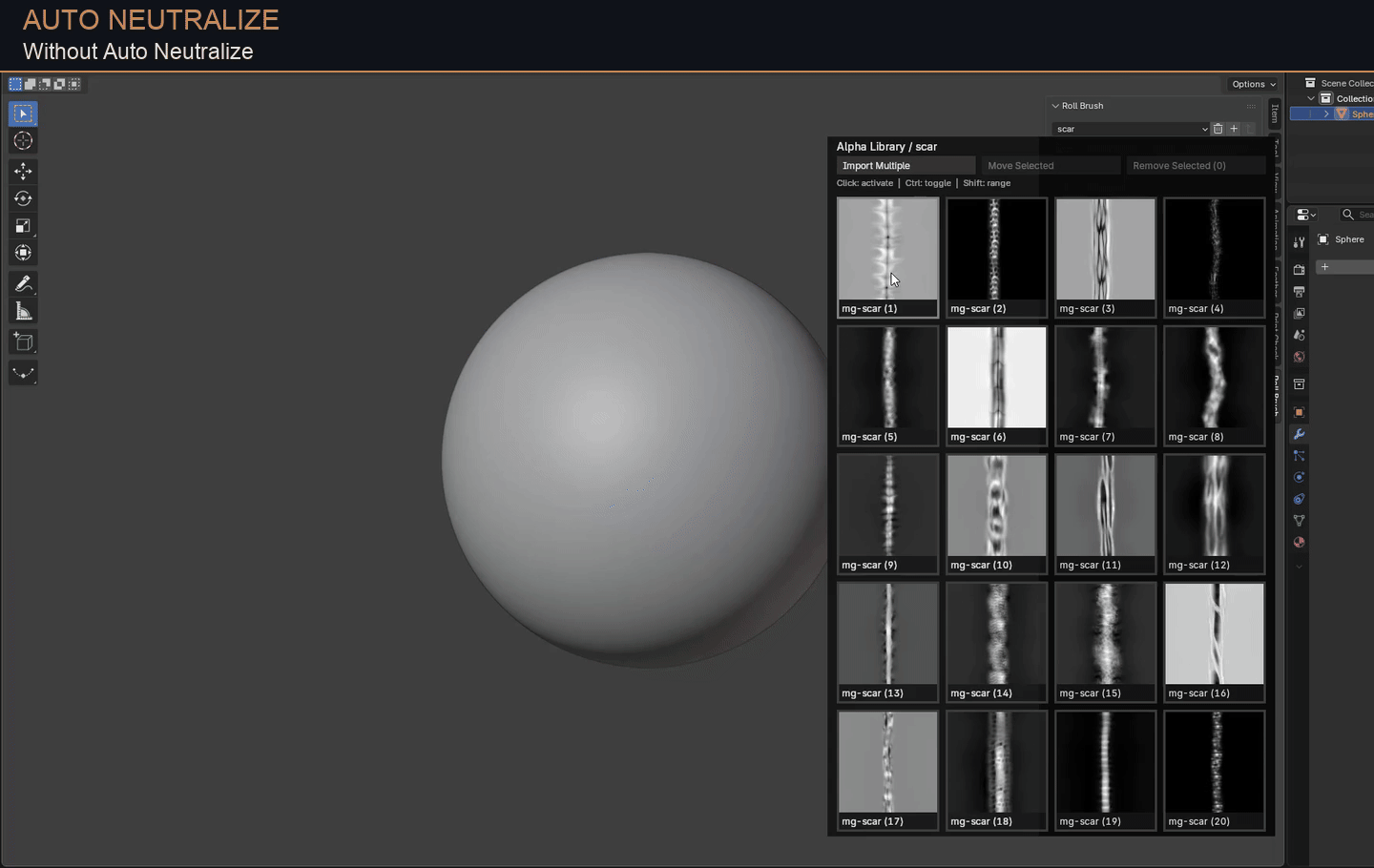Image resolution: width=1374 pixels, height=868 pixels.
Task: Open the Render properties tab icon
Action: point(1299,270)
